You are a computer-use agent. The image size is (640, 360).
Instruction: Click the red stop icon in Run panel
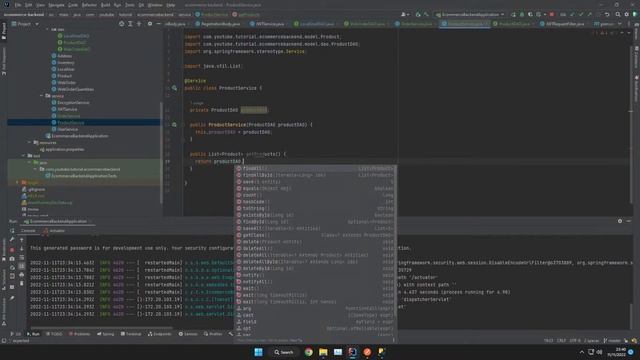[x=12, y=250]
